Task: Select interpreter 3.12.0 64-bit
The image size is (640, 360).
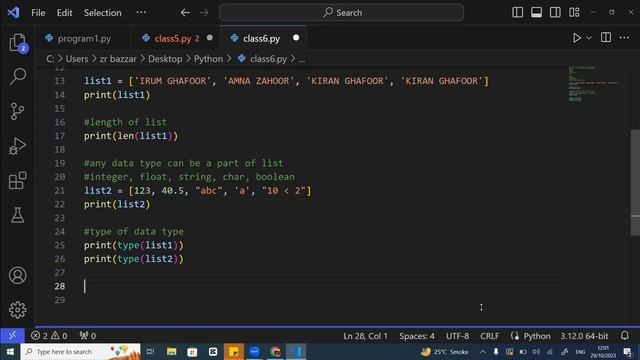Action: click(x=584, y=336)
